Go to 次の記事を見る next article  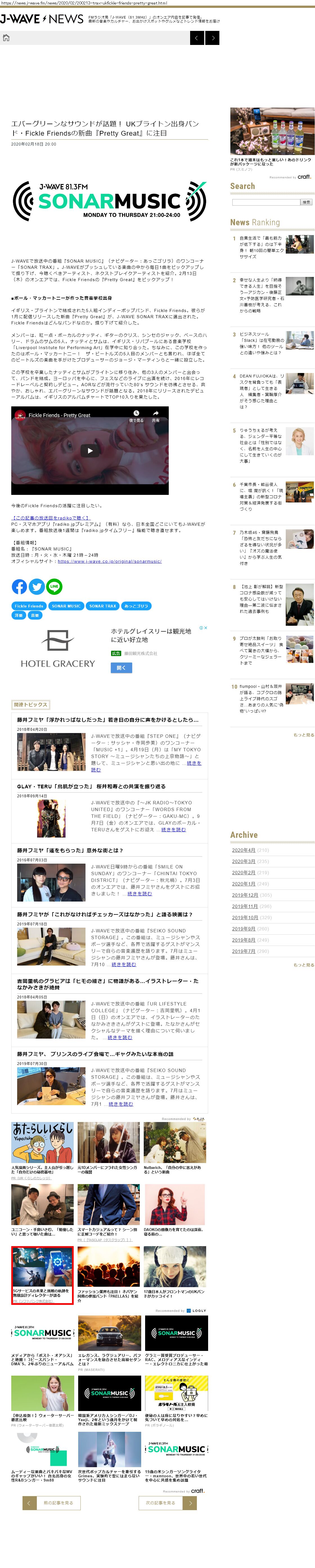click(x=167, y=1503)
